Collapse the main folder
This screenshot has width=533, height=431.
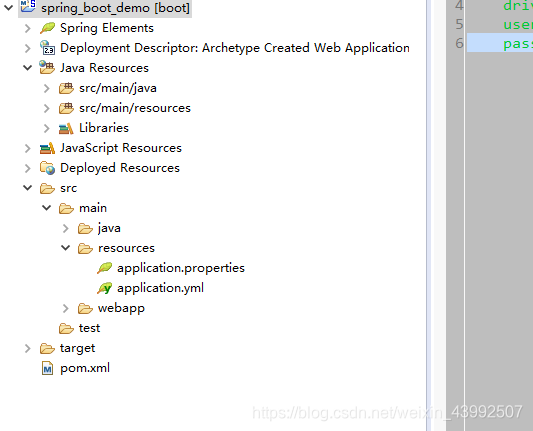point(47,208)
